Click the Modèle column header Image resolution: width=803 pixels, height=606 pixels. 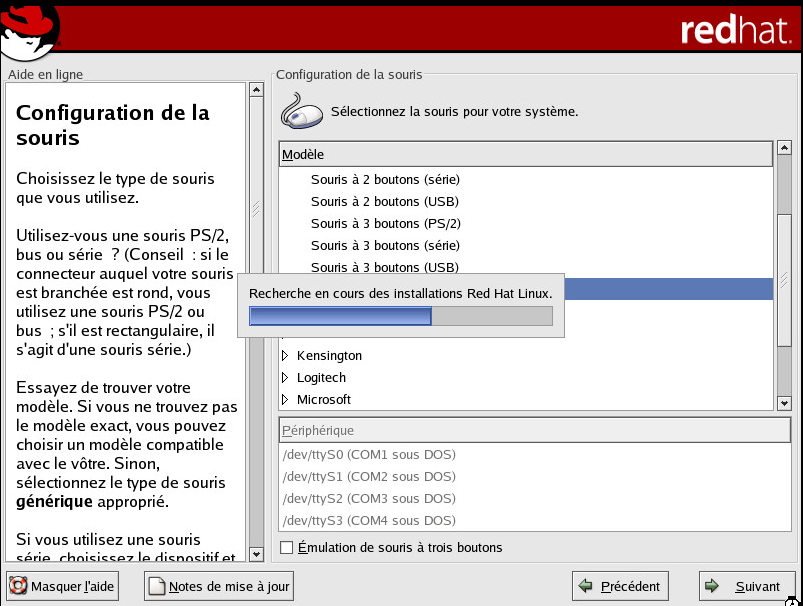[x=526, y=154]
